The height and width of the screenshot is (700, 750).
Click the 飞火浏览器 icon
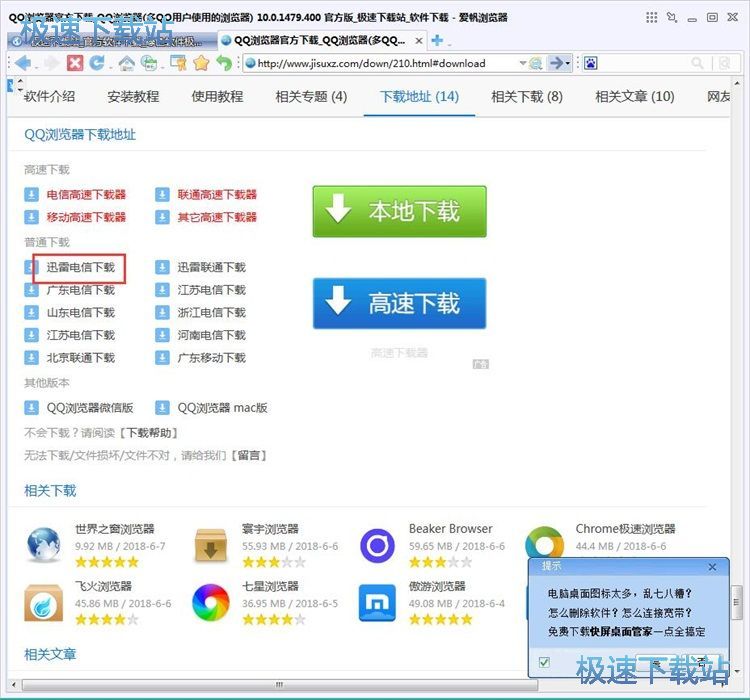[x=44, y=603]
